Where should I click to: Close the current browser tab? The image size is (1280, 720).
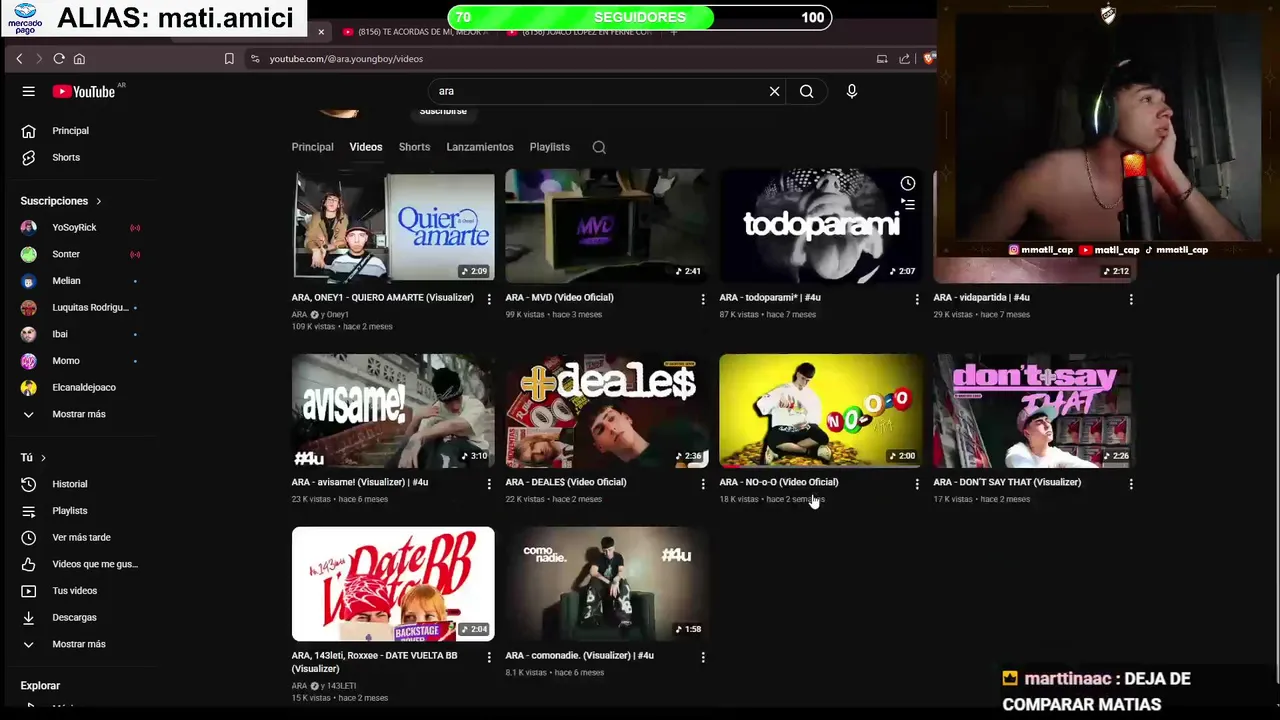[x=321, y=32]
